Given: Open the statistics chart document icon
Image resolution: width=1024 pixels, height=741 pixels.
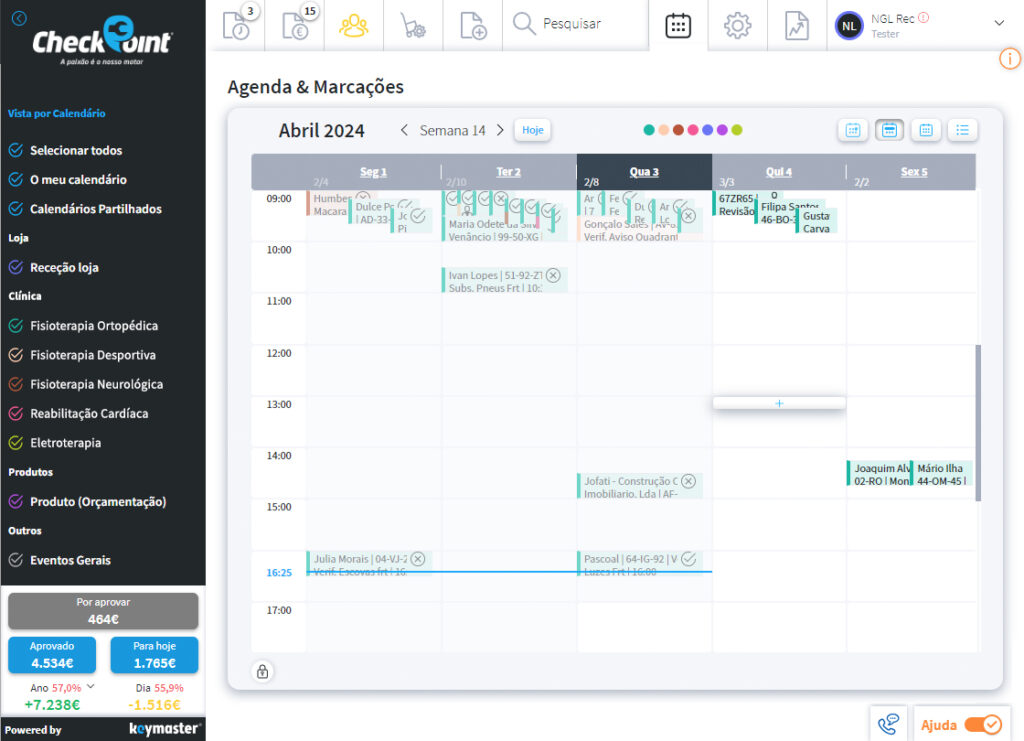Looking at the screenshot, I should click(x=796, y=25).
